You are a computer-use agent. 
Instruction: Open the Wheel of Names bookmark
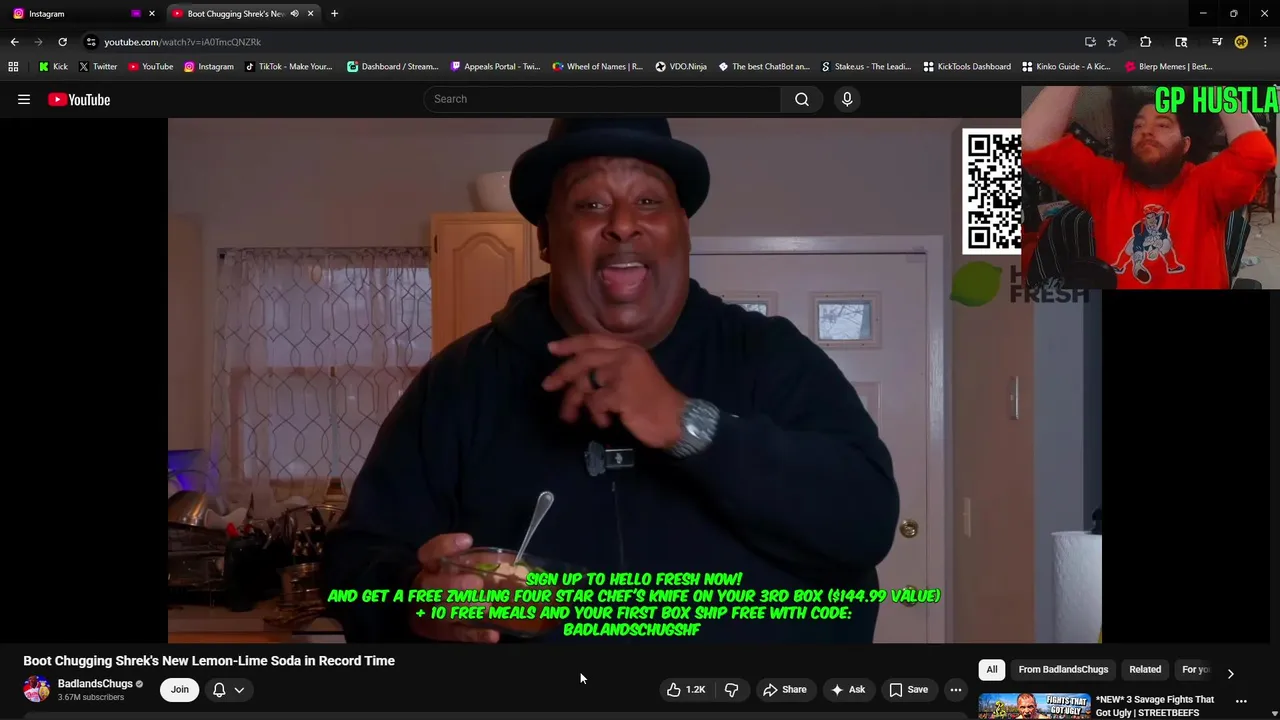[x=598, y=67]
